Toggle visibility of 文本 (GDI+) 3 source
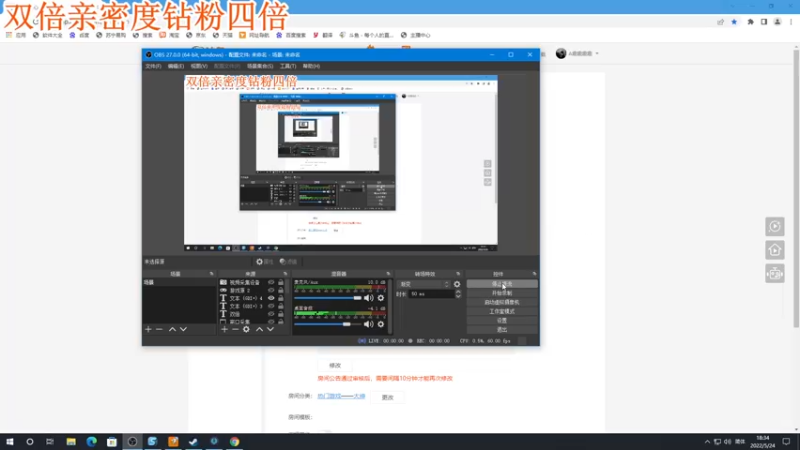This screenshot has width=800, height=450. [x=271, y=306]
